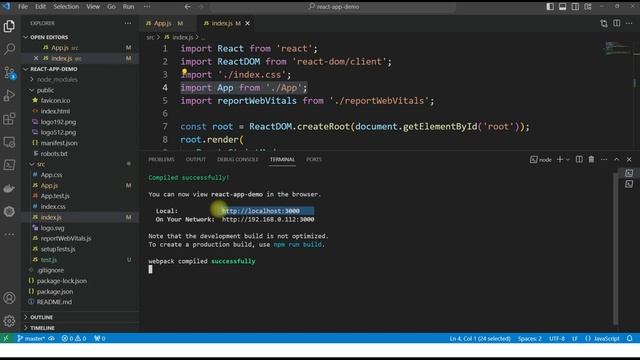Click the master branch in status bar
Screen dimensions: 640x360
click(x=31, y=338)
